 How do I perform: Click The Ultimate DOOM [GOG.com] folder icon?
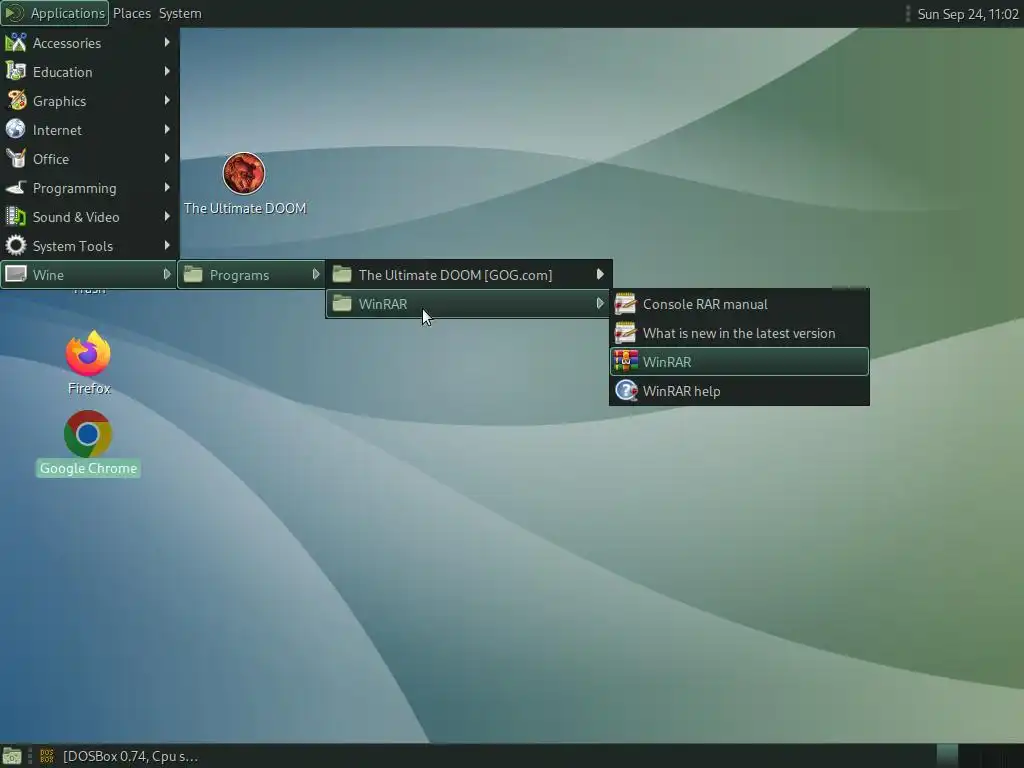342,274
